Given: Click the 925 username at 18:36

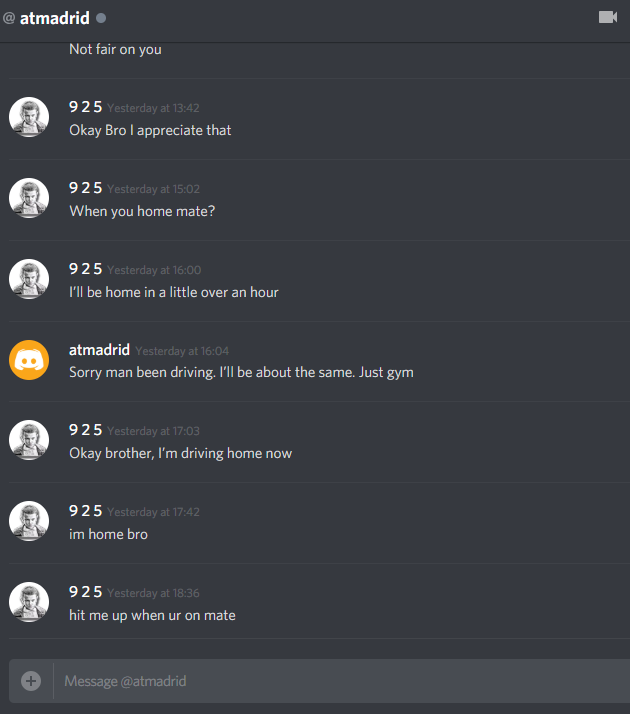Looking at the screenshot, I should coord(86,592).
